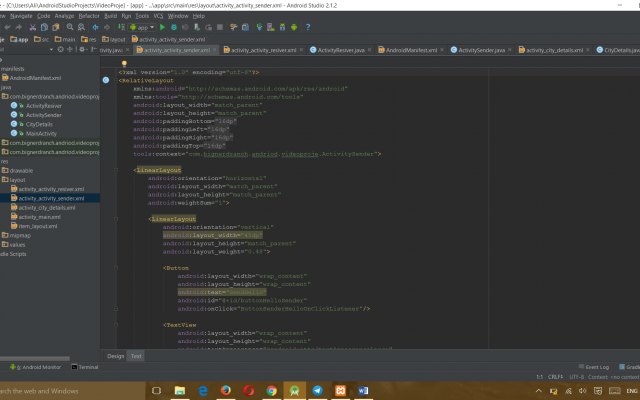Select AndroidManifest.xml in project tree
The image size is (640, 400).
point(31,78)
